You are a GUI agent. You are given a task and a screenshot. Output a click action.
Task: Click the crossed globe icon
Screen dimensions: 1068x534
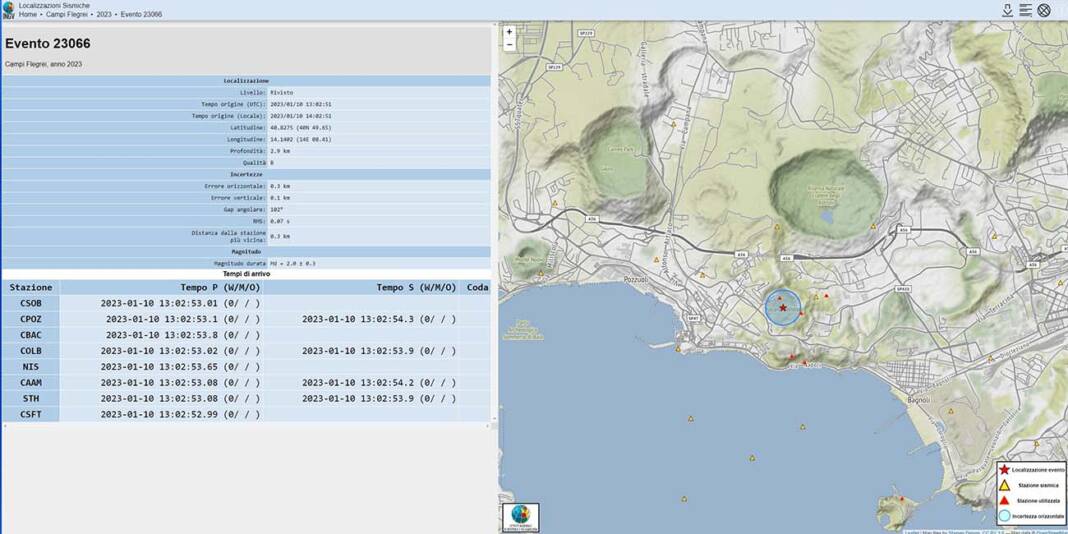point(1044,10)
